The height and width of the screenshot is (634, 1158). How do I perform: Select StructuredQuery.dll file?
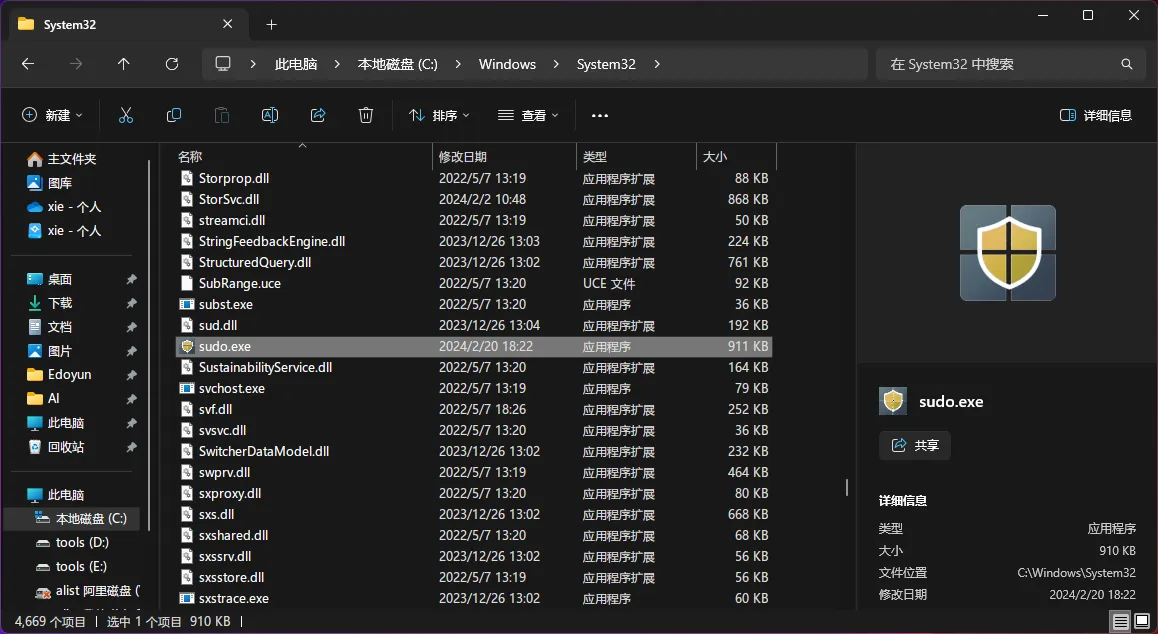click(x=473, y=262)
